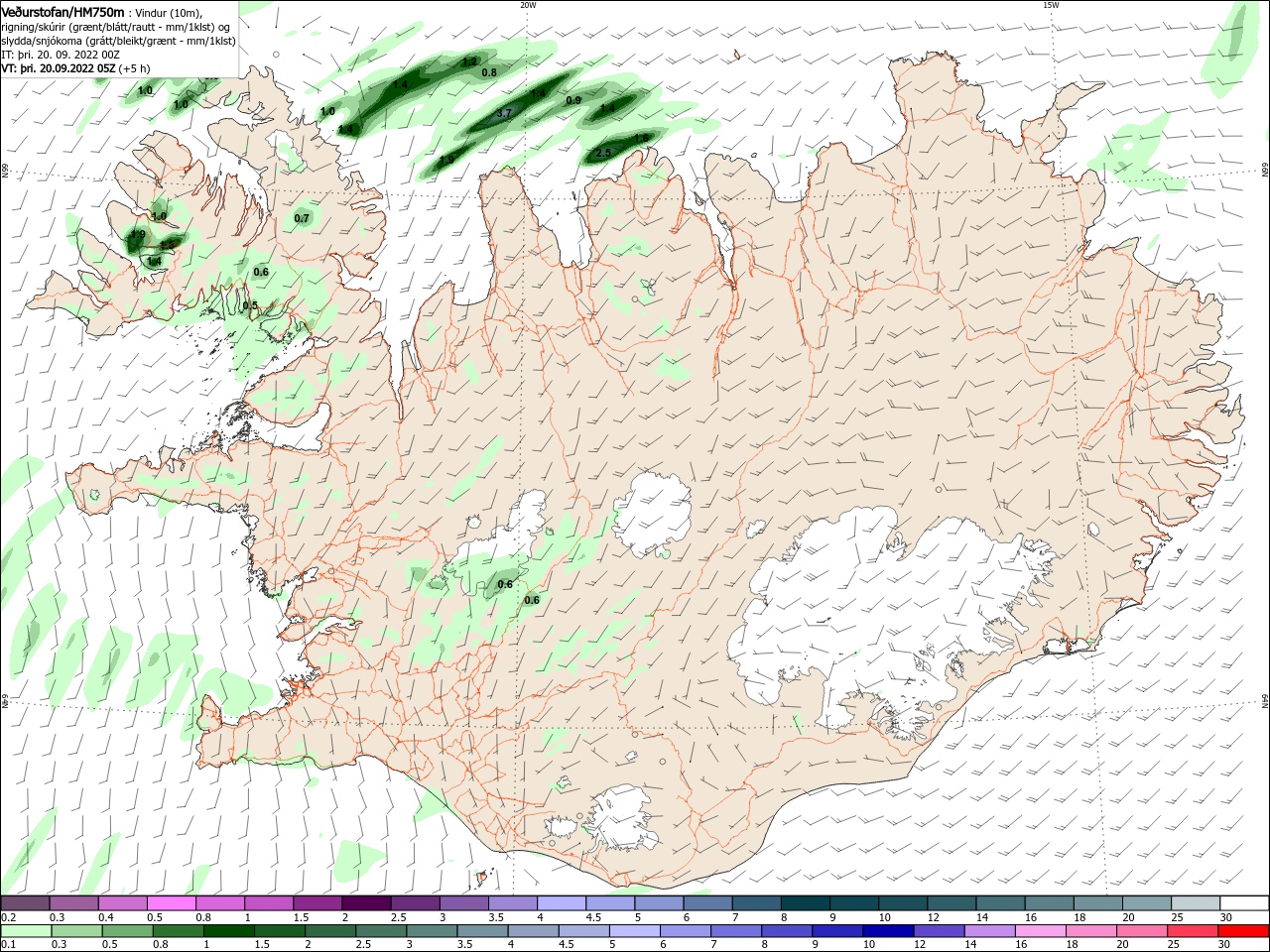
Task: Click the 0.7 precipitation value on map
Action: [302, 218]
